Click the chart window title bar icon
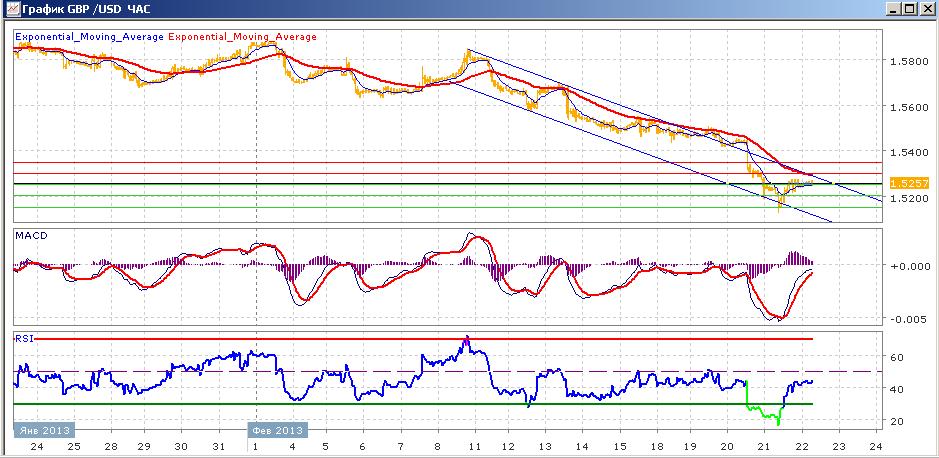The height and width of the screenshot is (458, 939). click(x=11, y=10)
